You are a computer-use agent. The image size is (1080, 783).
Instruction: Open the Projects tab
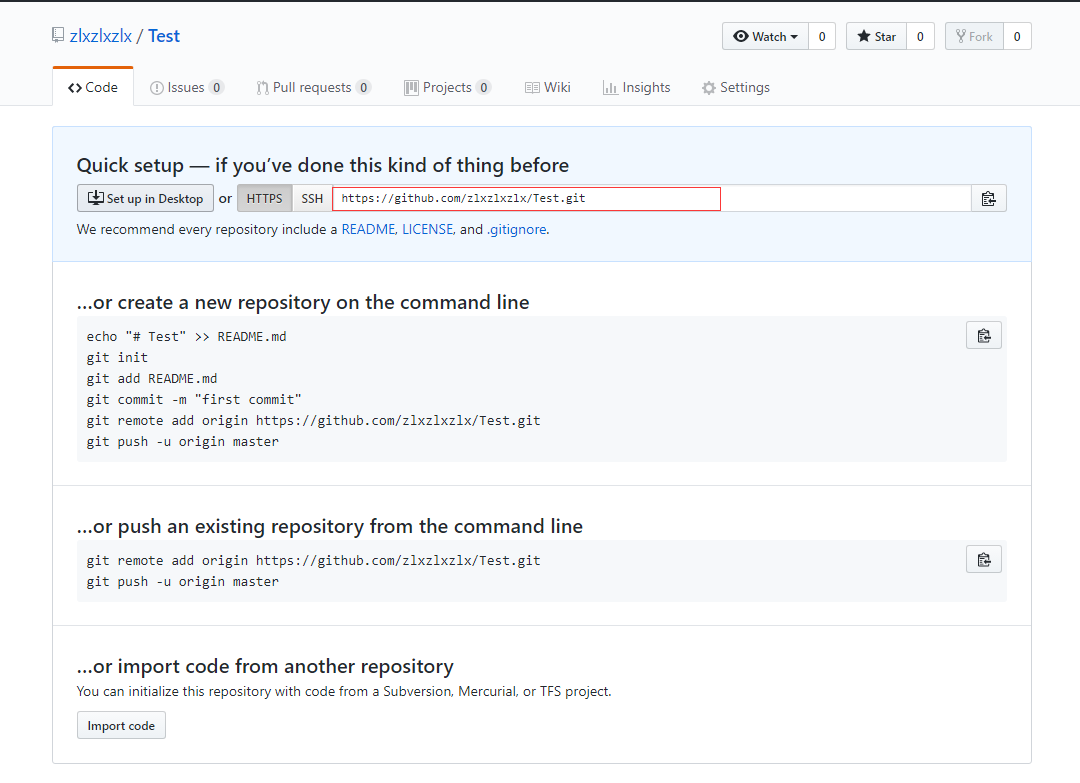[x=447, y=87]
